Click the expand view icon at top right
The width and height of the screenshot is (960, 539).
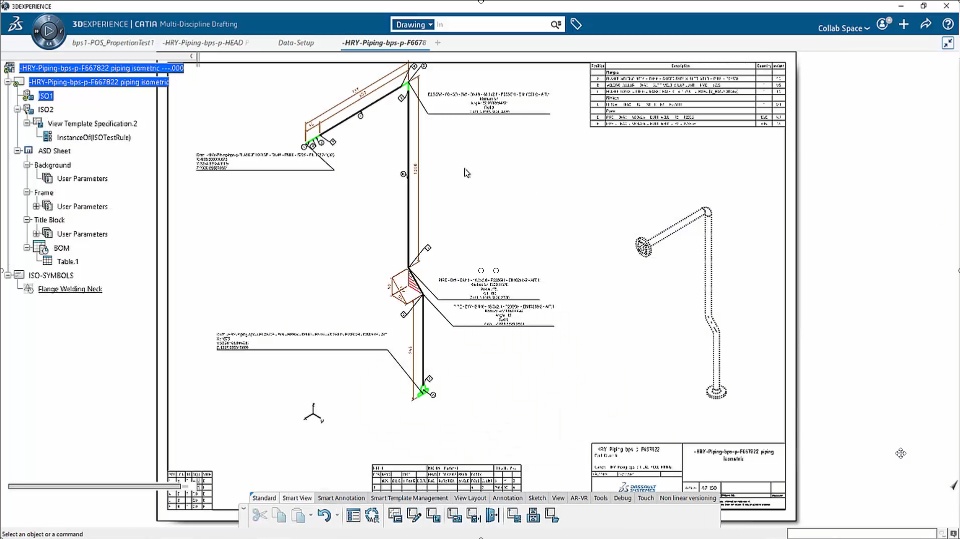tap(948, 43)
